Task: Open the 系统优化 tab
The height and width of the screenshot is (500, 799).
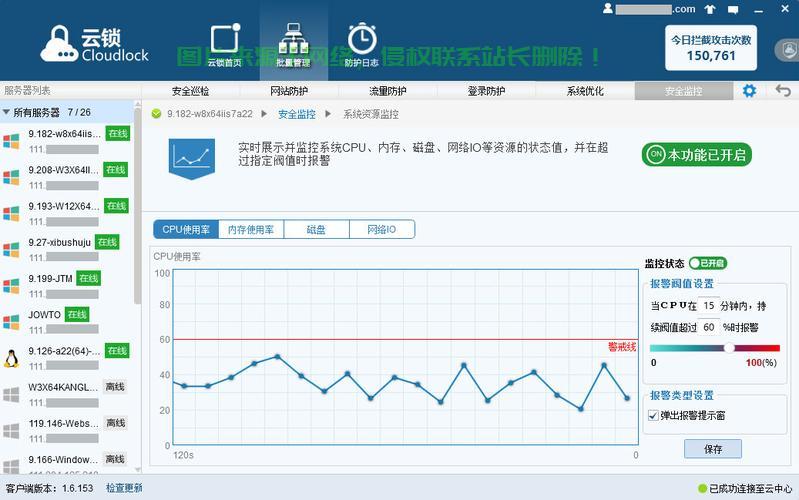Action: [585, 91]
